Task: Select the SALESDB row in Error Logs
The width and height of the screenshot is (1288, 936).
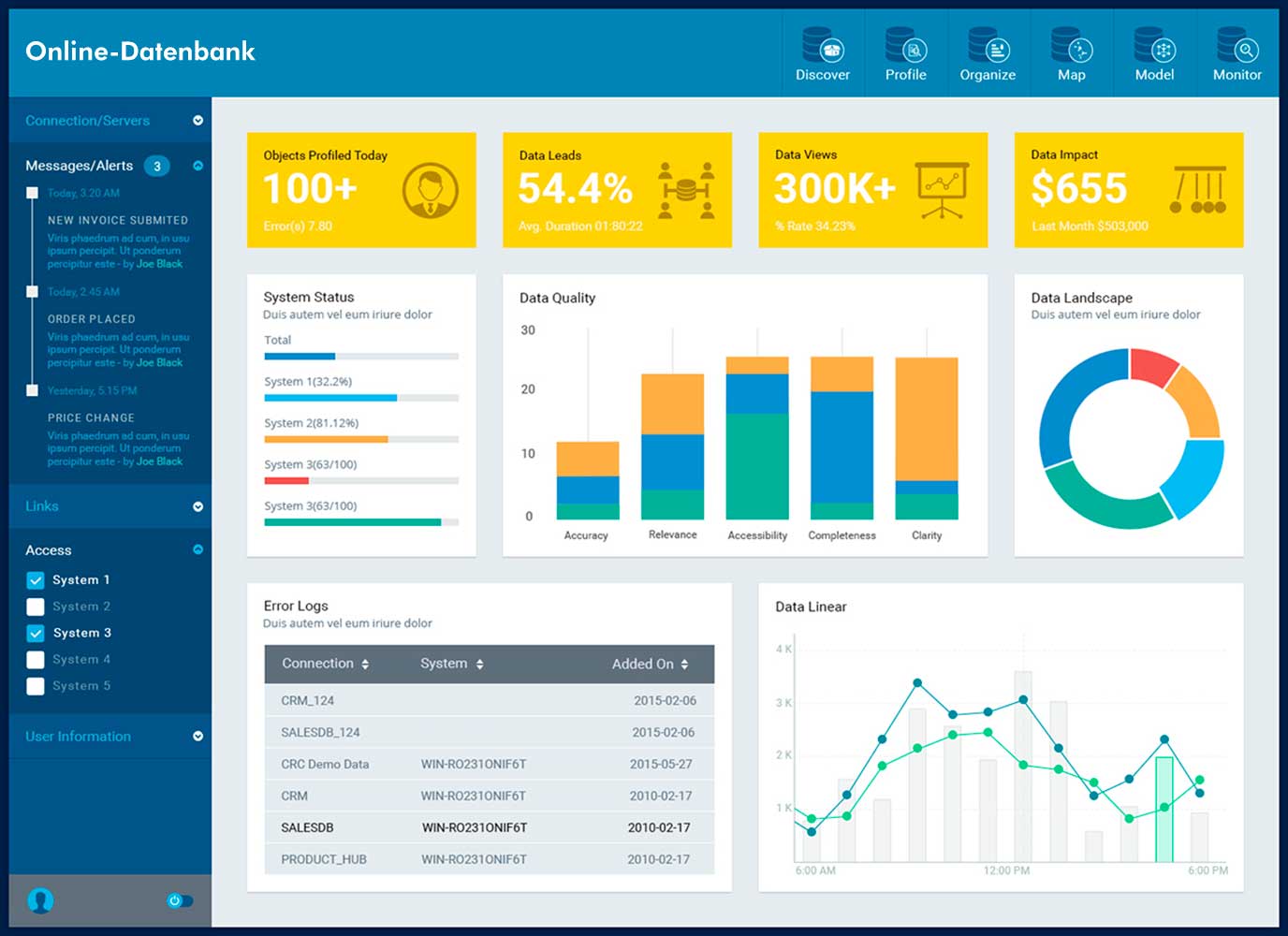Action: point(490,827)
